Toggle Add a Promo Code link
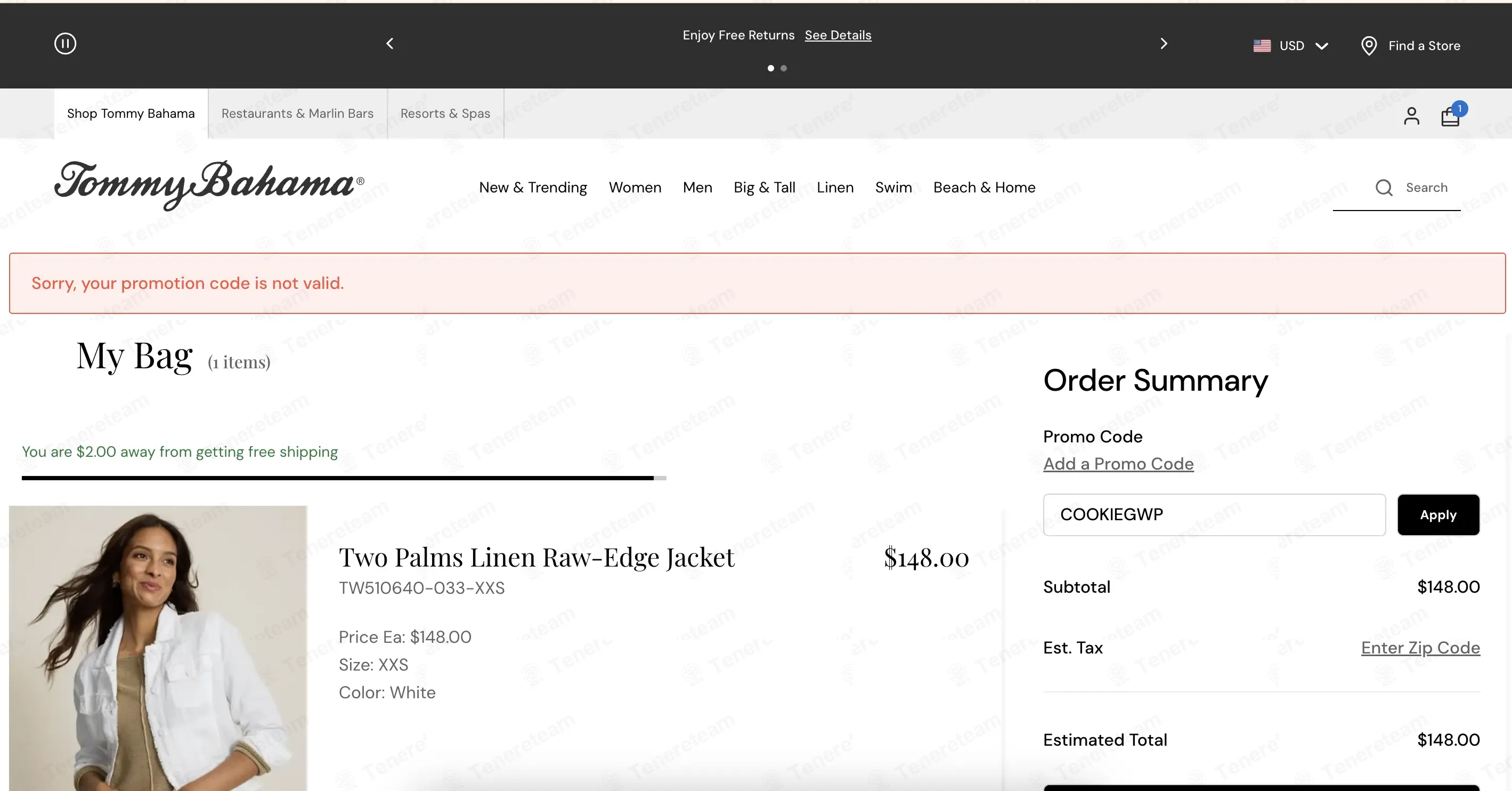 click(1118, 464)
